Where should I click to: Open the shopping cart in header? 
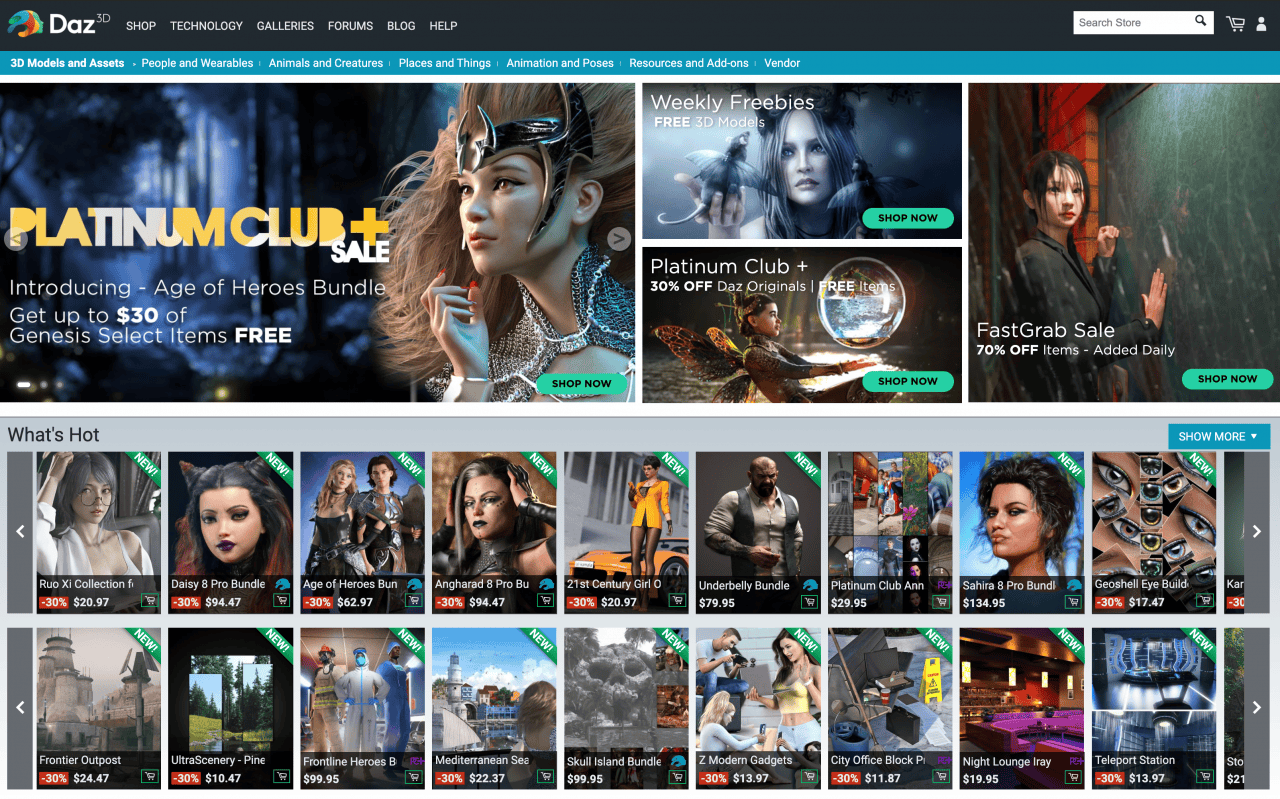pos(1236,24)
